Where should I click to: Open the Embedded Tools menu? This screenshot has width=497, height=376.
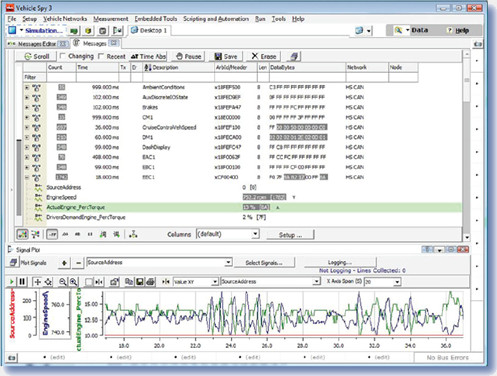tap(156, 19)
